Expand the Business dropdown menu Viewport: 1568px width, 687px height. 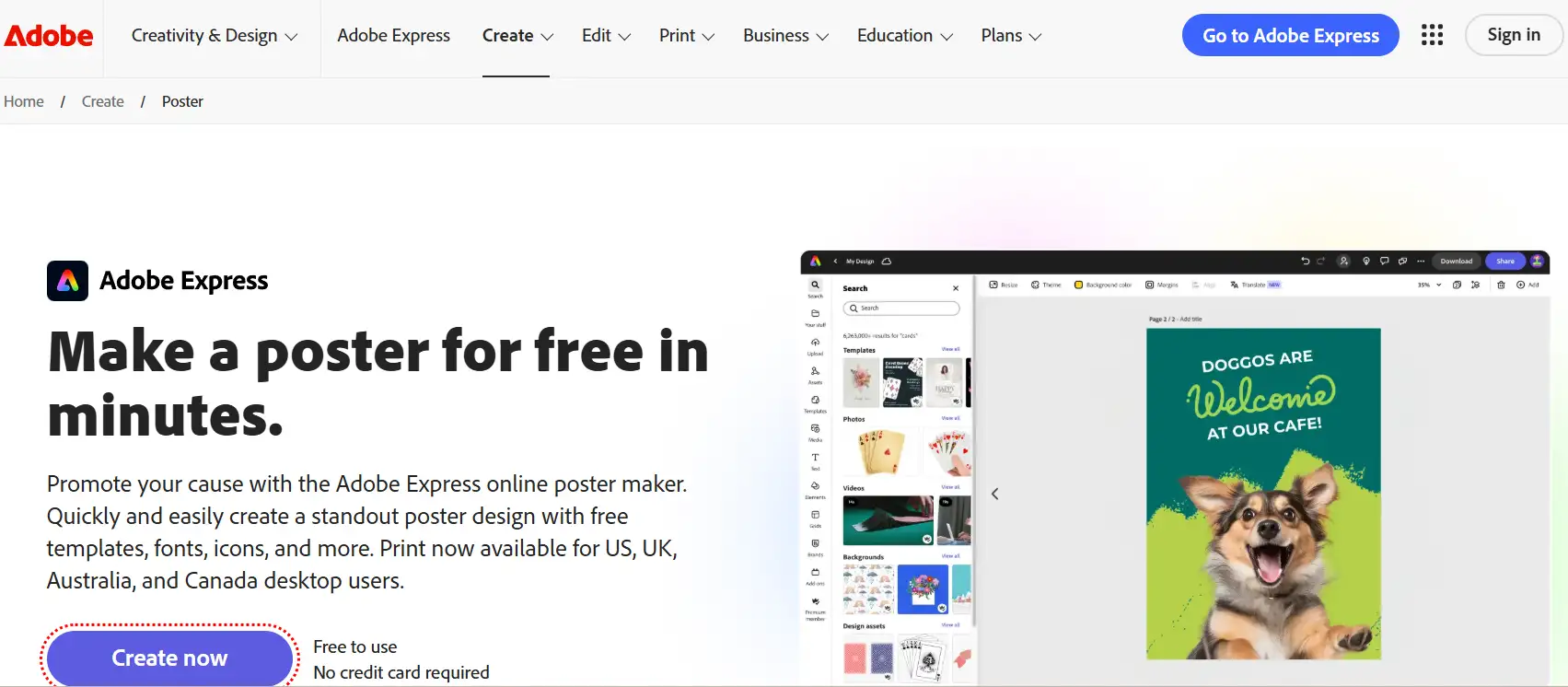point(786,36)
